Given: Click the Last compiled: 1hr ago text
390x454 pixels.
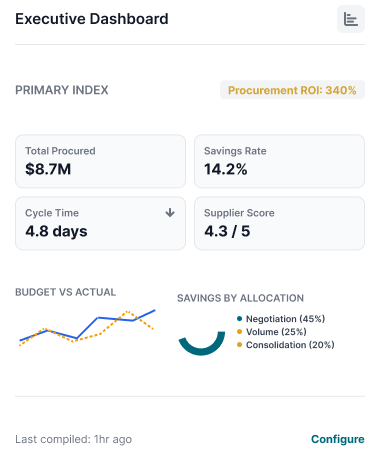Looking at the screenshot, I should tap(73, 439).
